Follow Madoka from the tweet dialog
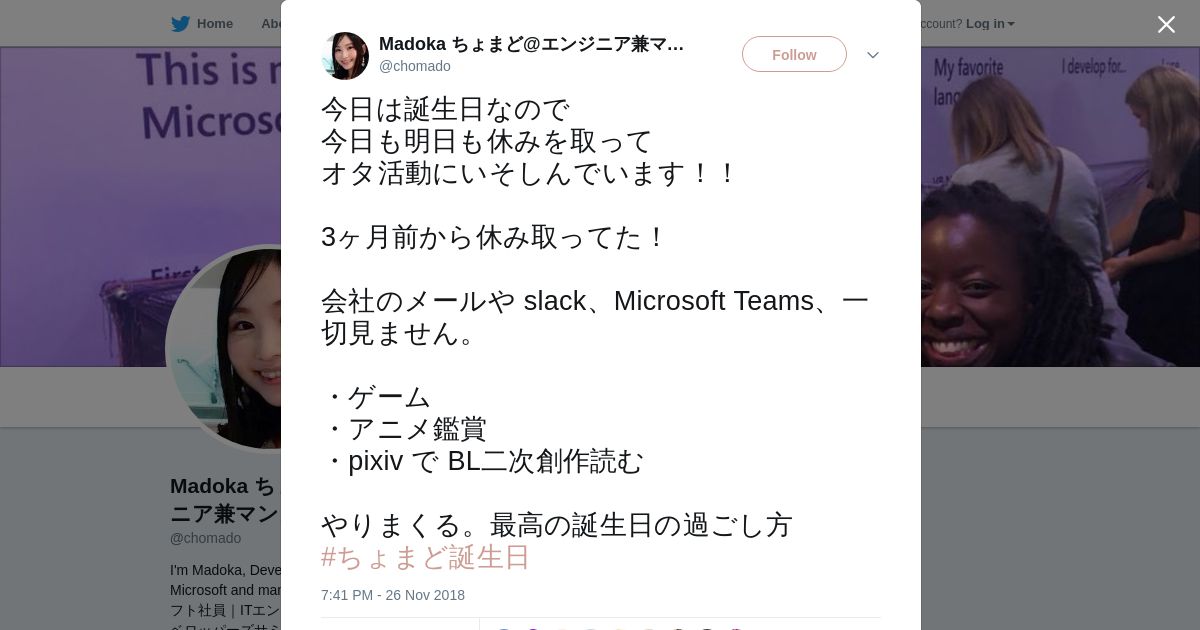1200x630 pixels. [x=794, y=55]
